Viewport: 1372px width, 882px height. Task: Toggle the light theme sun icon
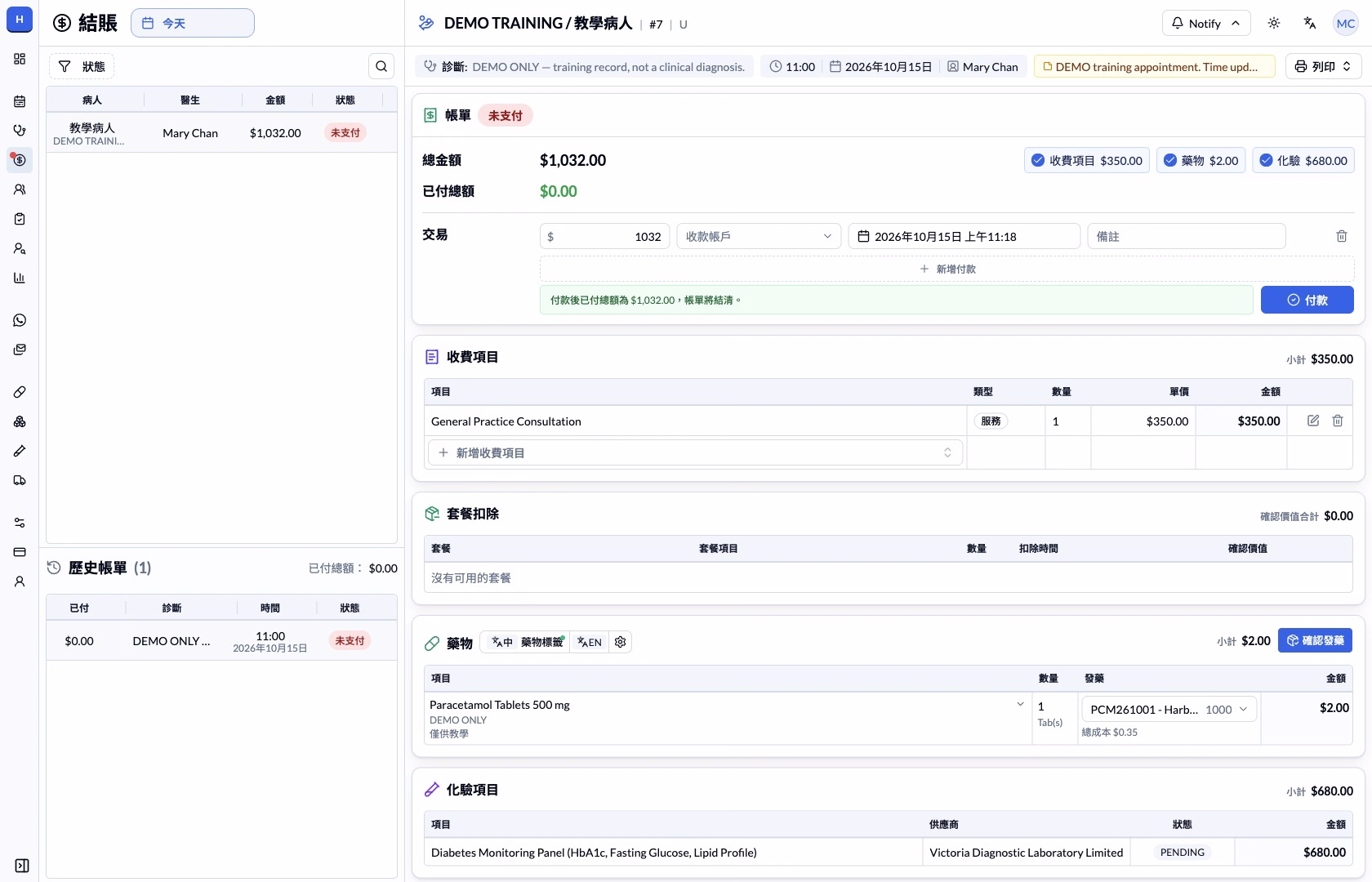click(1274, 23)
